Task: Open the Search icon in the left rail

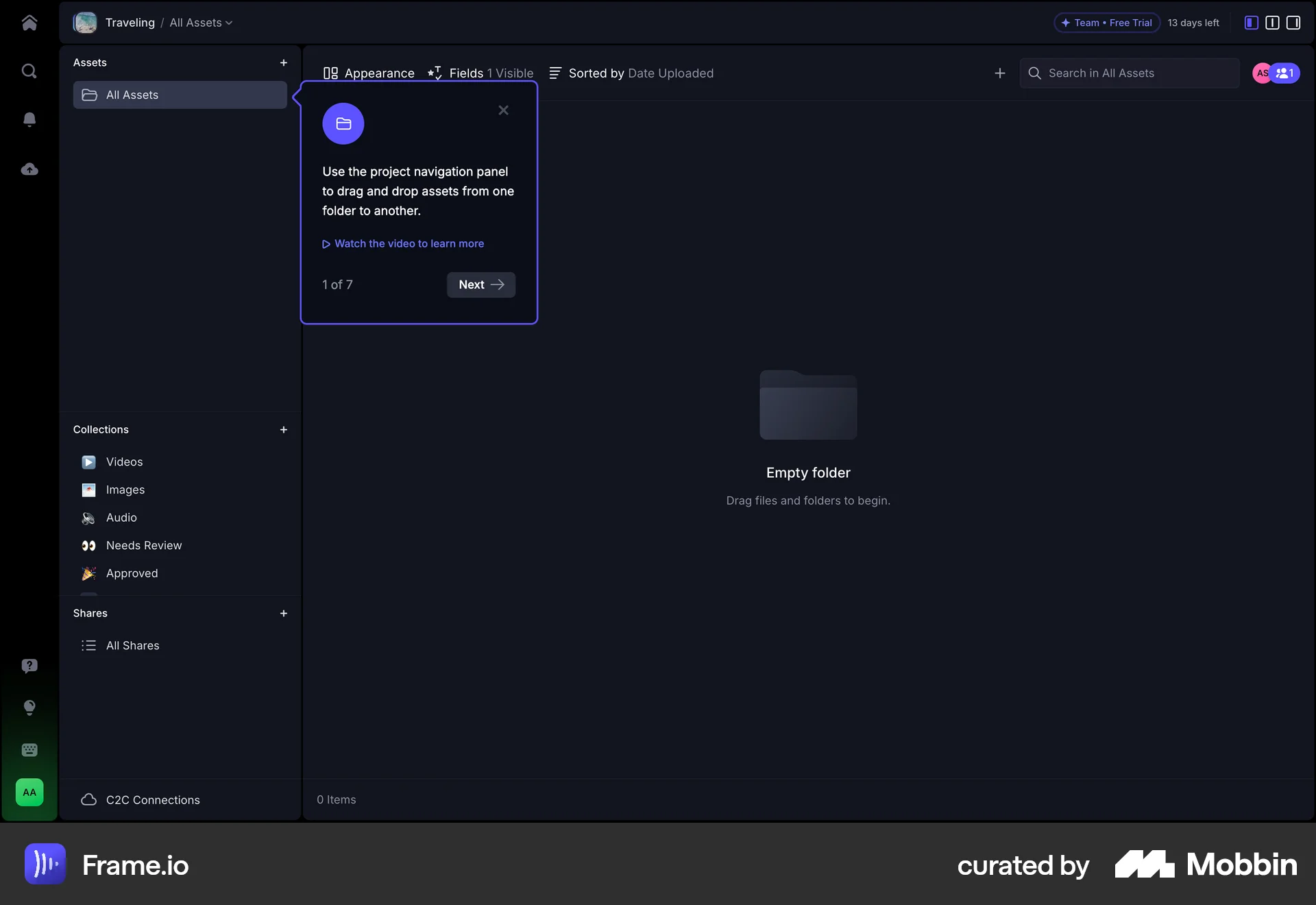Action: click(29, 71)
